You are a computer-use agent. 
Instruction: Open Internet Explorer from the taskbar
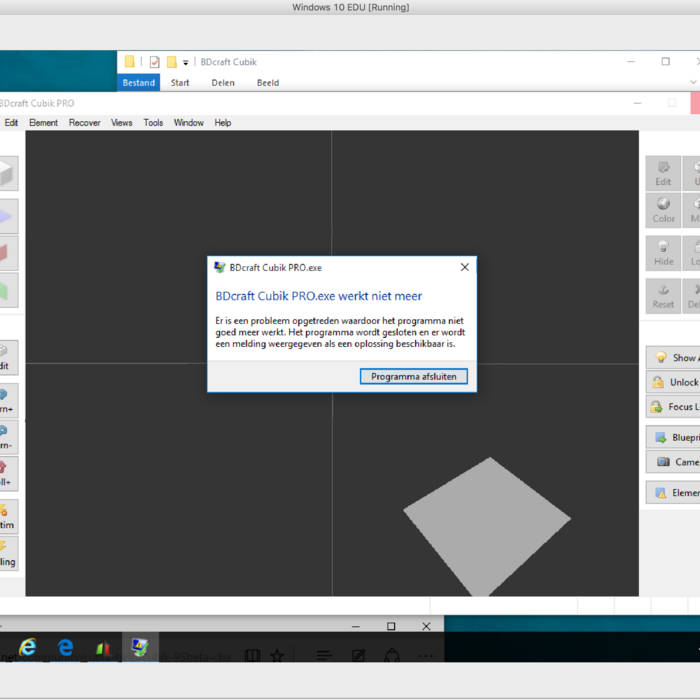point(28,646)
